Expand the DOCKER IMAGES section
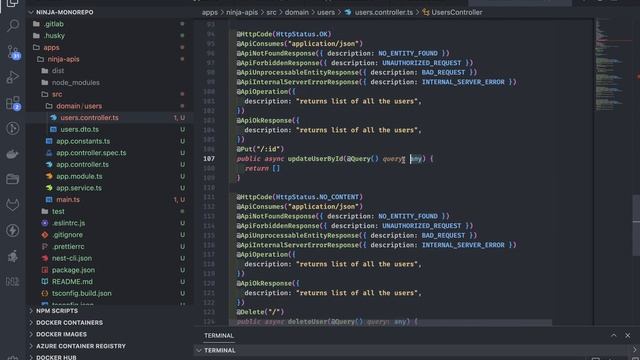The width and height of the screenshot is (640, 360). pyautogui.click(x=61, y=334)
